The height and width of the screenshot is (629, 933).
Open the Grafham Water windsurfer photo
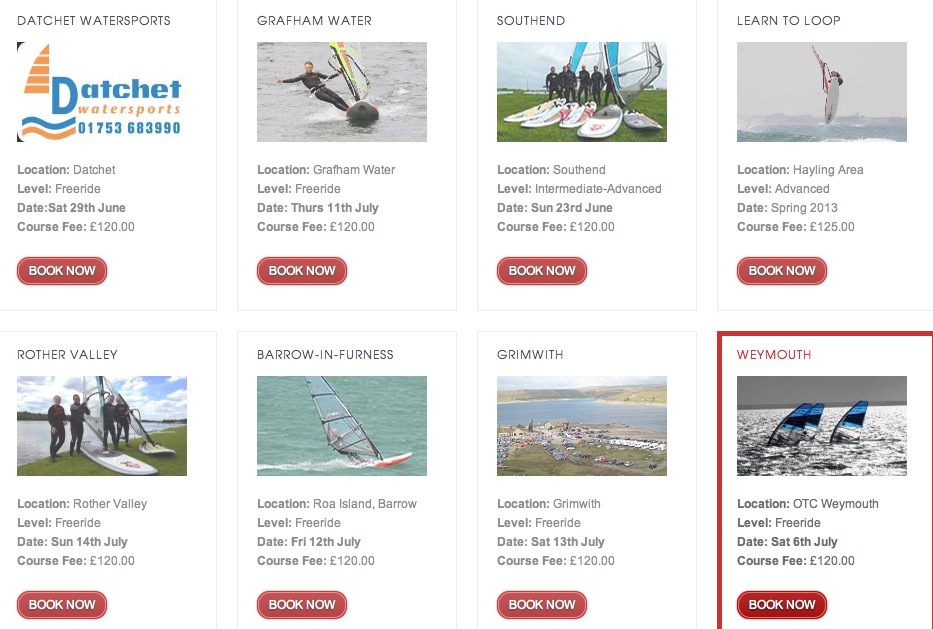point(342,92)
